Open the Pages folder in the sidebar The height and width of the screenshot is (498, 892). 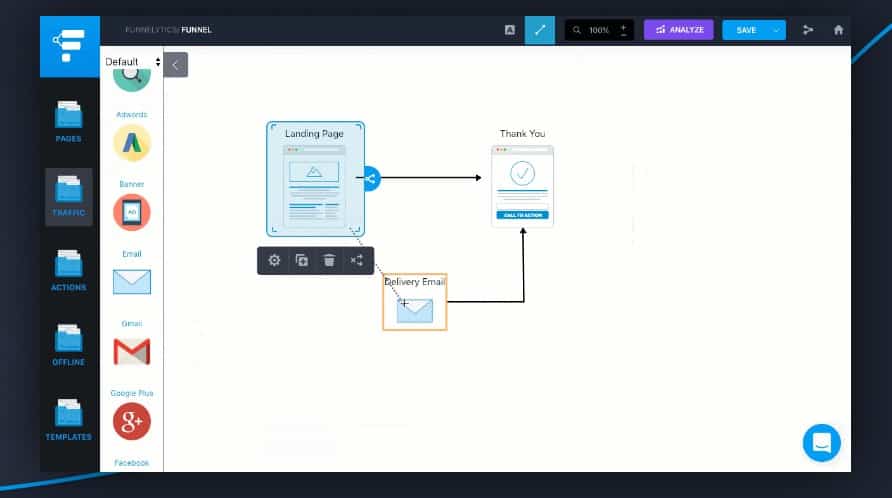click(68, 121)
